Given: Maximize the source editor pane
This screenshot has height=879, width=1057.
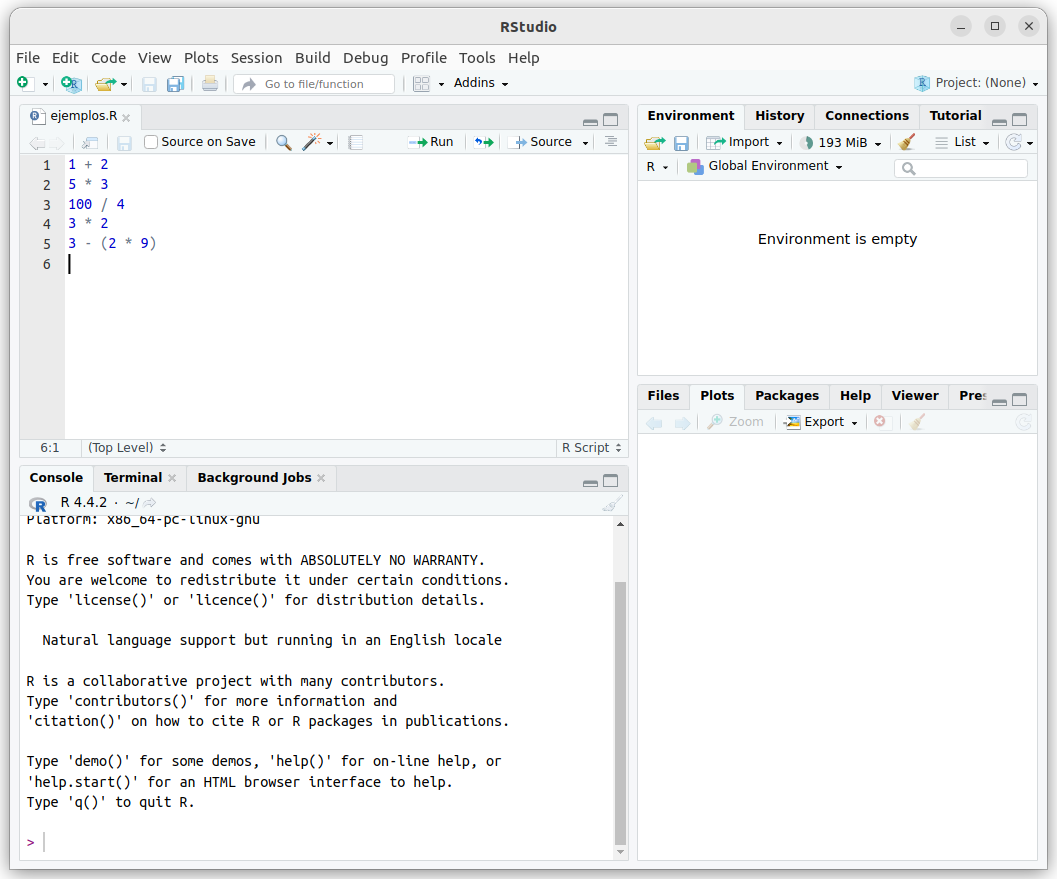Looking at the screenshot, I should point(611,120).
